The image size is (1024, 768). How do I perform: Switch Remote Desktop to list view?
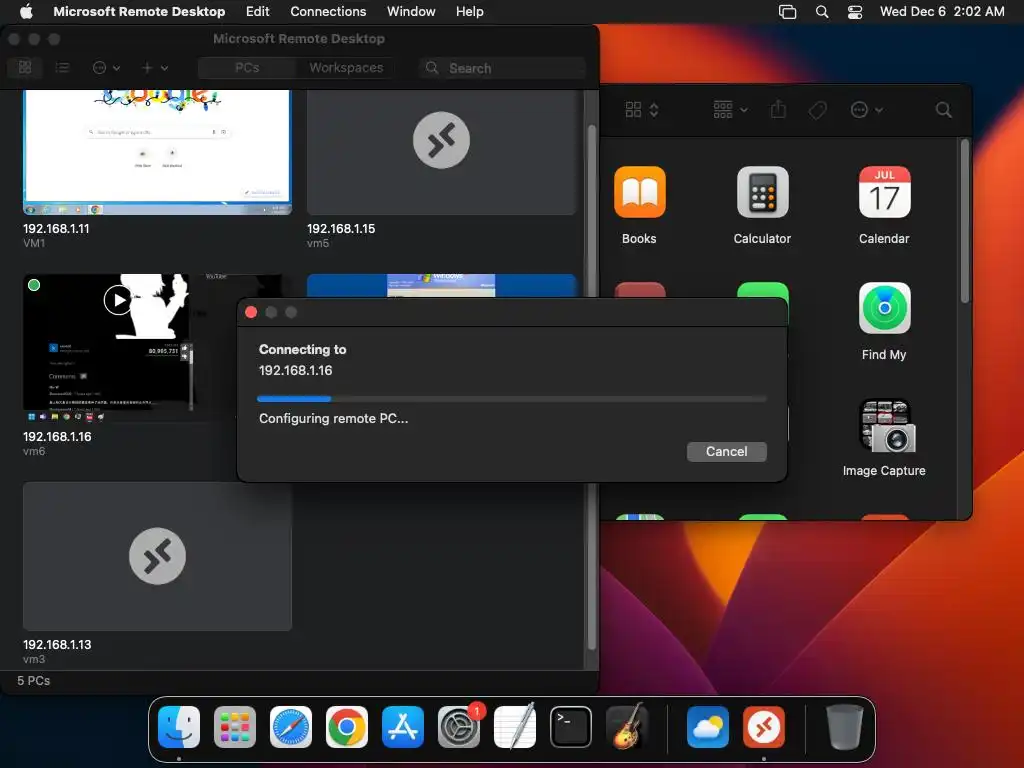pos(62,67)
